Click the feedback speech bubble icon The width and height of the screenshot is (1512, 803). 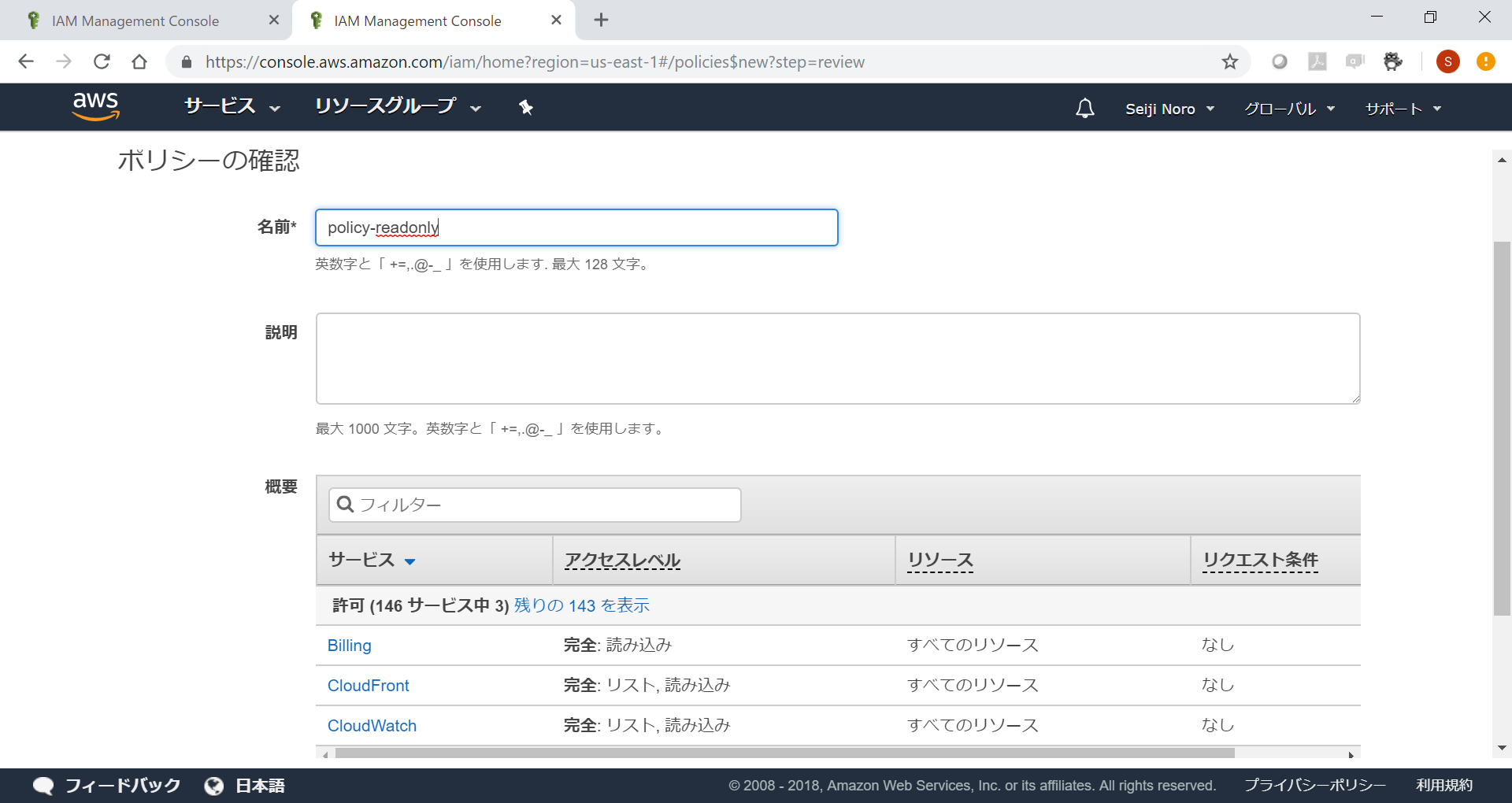pyautogui.click(x=43, y=786)
